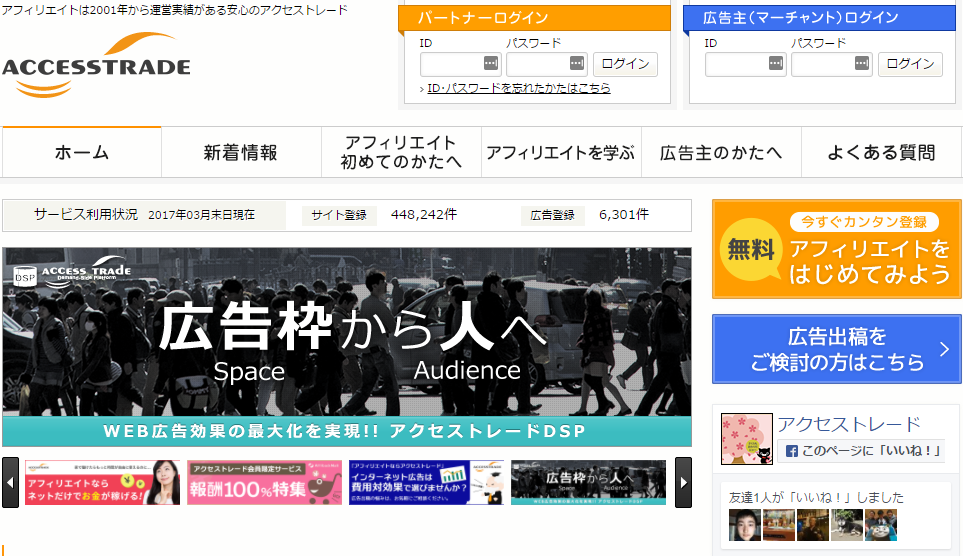This screenshot has width=963, height=556.
Task: Click password manager icon in merchant ID field
Action: [x=776, y=63]
